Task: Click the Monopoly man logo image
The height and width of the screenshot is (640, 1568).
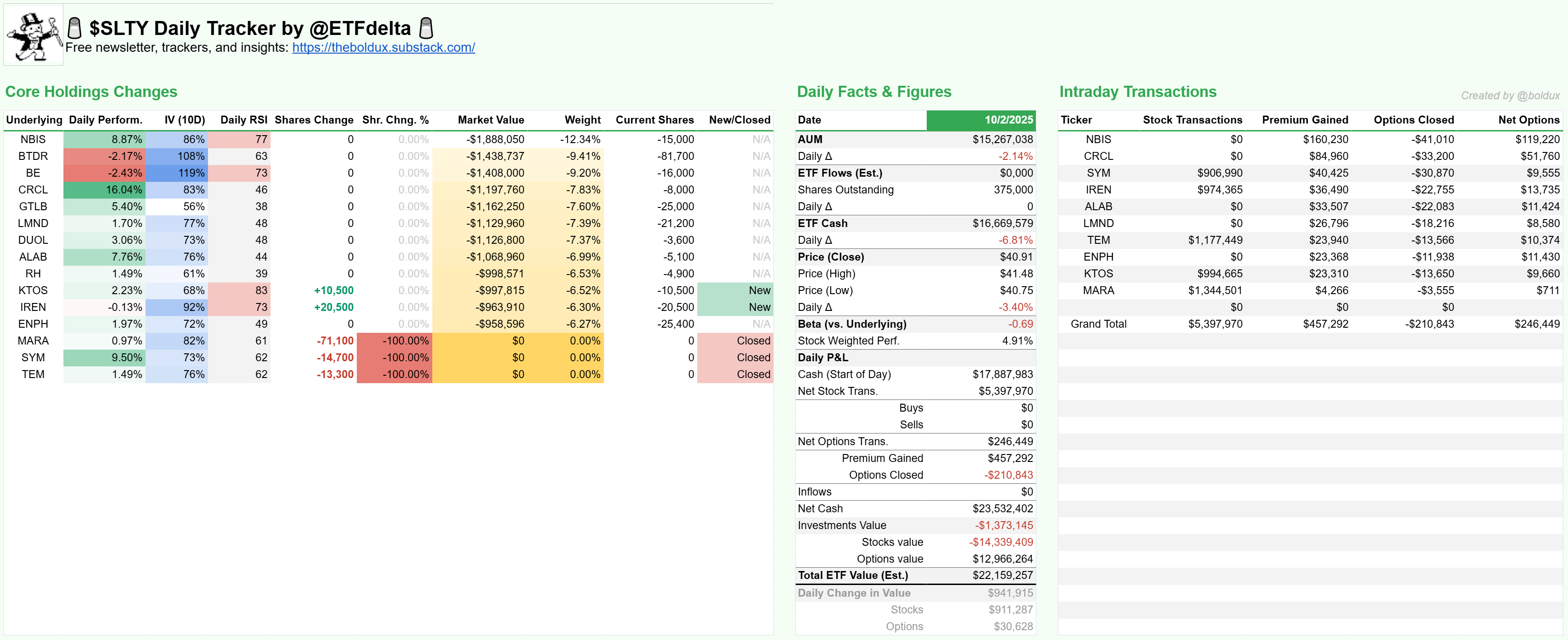Action: [x=34, y=35]
